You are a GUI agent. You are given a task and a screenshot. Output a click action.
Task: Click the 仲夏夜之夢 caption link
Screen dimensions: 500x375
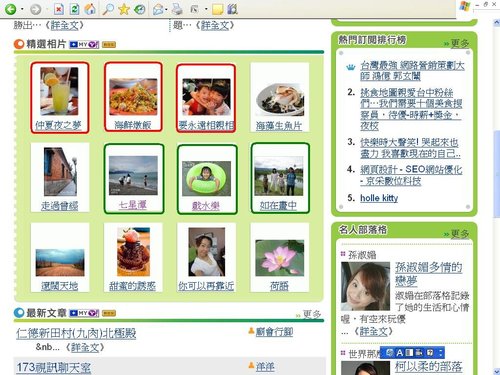(x=59, y=125)
